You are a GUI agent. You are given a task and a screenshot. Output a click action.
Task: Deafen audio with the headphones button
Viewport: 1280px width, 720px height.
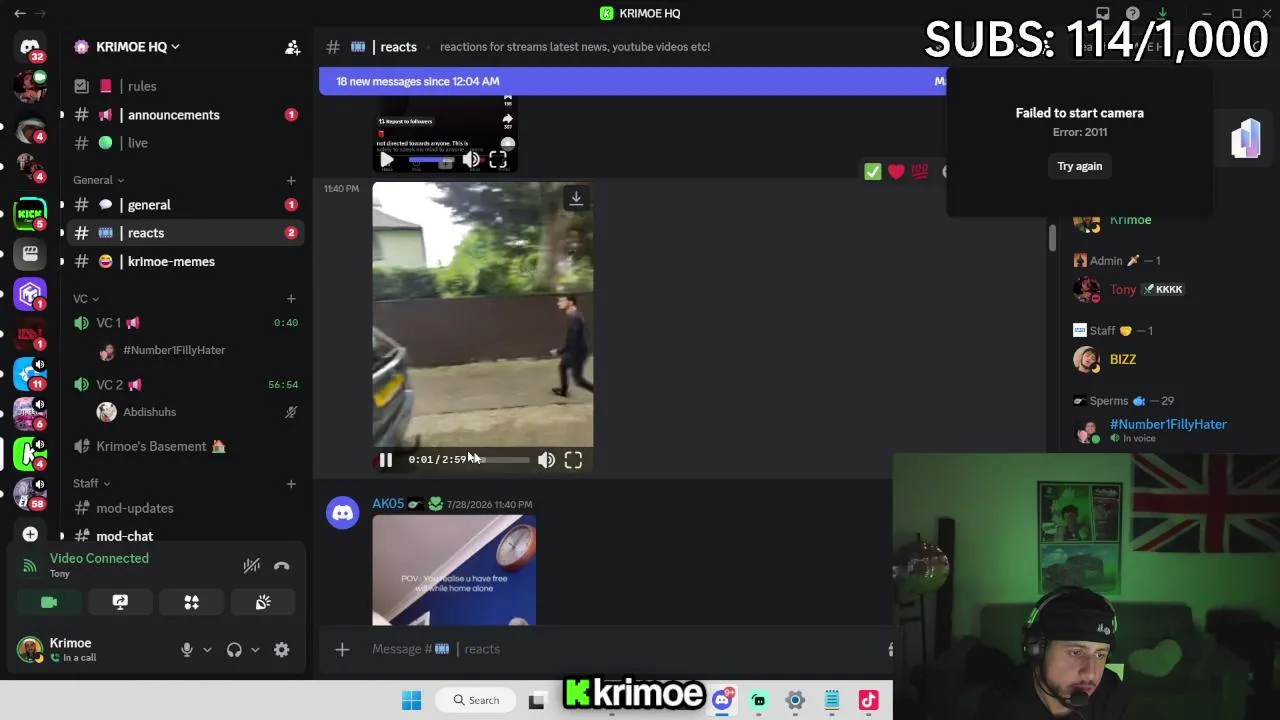(x=234, y=650)
